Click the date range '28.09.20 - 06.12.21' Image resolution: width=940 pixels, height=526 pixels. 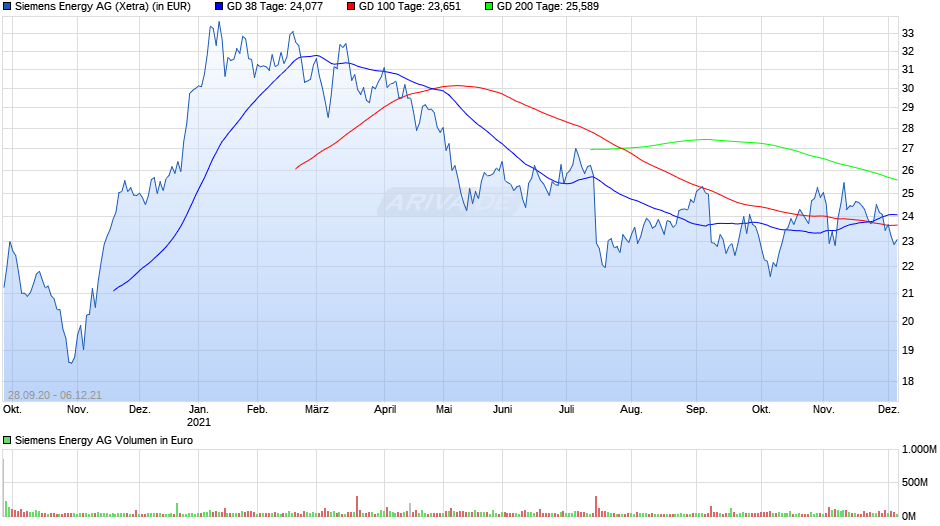click(x=55, y=395)
